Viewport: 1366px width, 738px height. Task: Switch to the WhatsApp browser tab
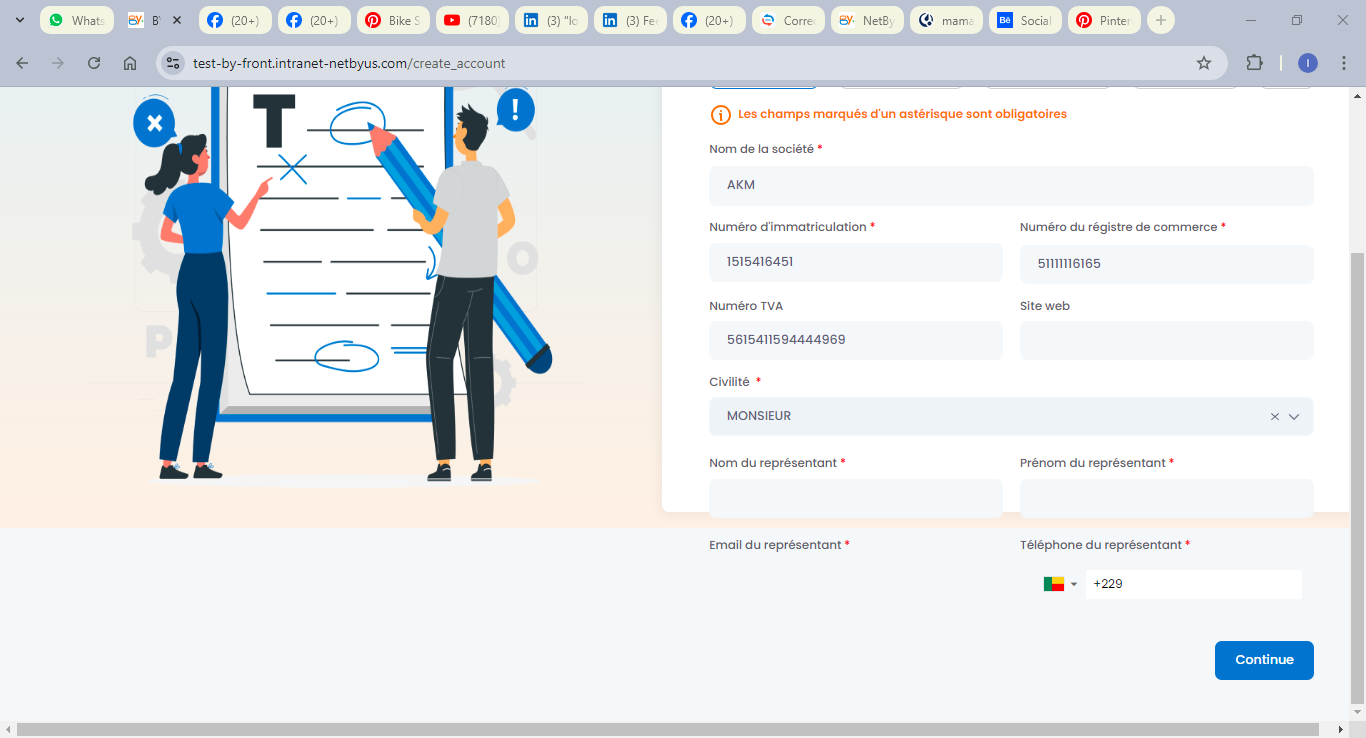[x=78, y=20]
